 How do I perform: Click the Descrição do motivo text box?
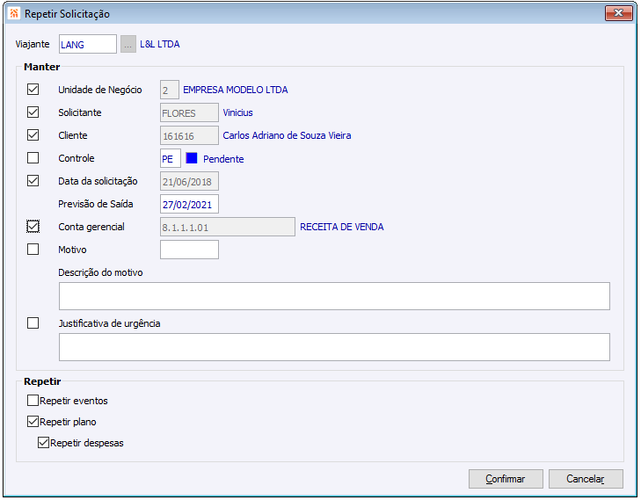[x=334, y=296]
